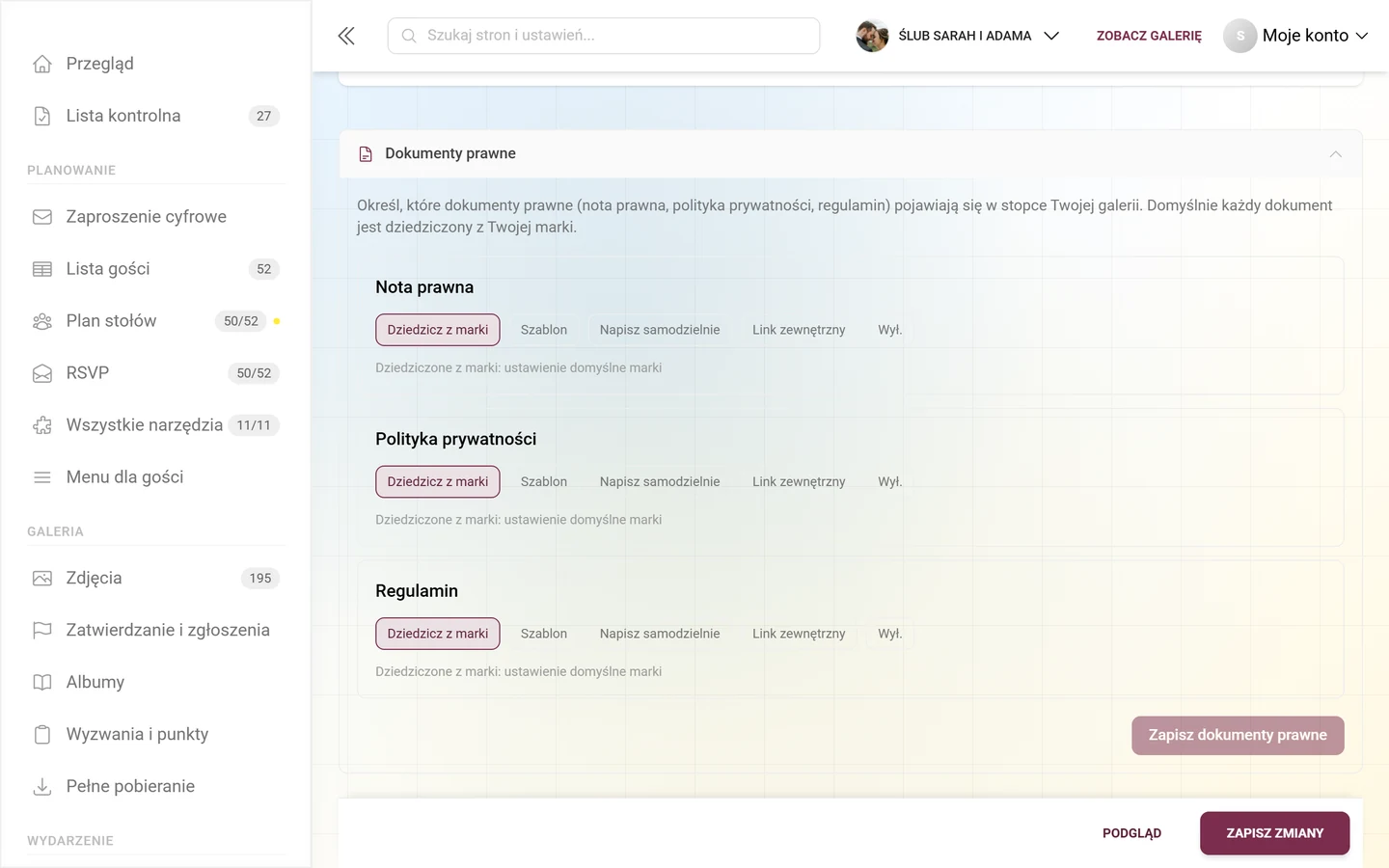Screen dimensions: 1389x868
Task: Select Link zewnętrzny for Polityka prywatności
Action: tap(799, 482)
